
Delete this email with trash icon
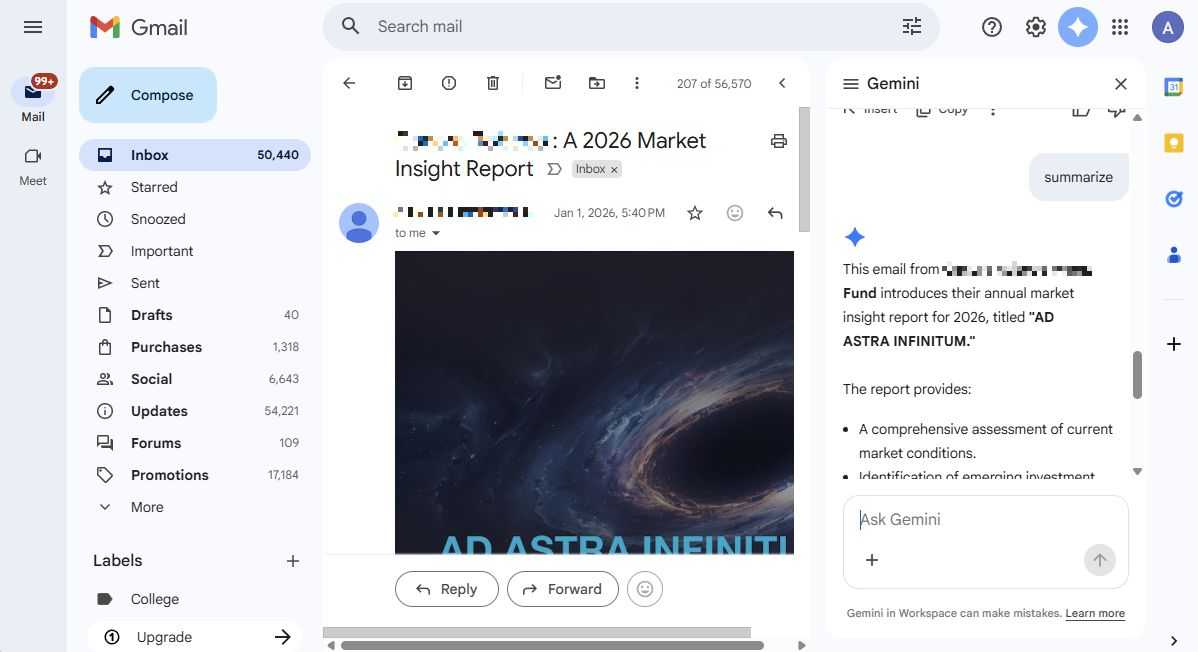(x=493, y=83)
